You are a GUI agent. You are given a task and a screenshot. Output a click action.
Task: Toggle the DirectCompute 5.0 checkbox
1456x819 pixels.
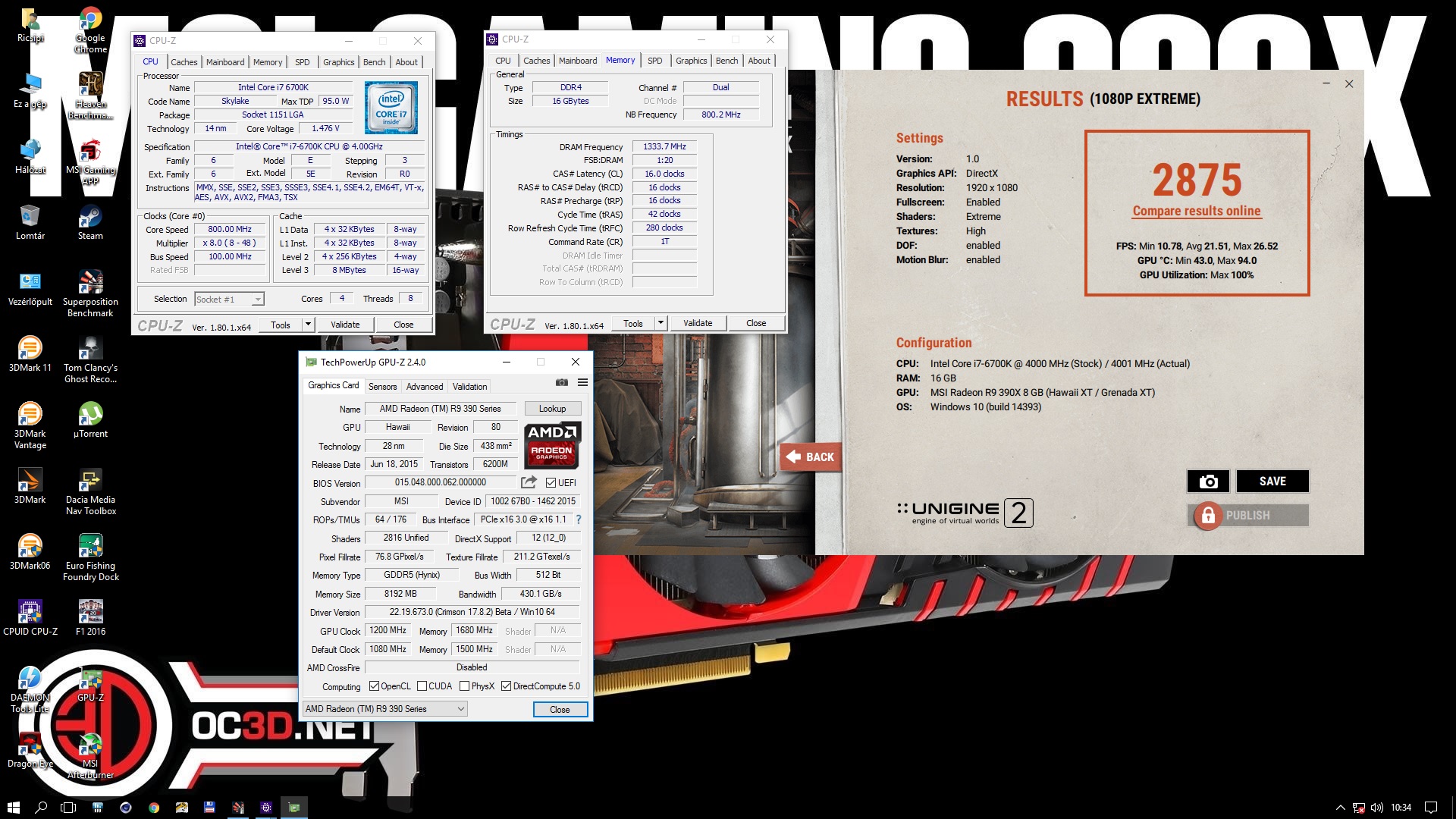pos(506,686)
